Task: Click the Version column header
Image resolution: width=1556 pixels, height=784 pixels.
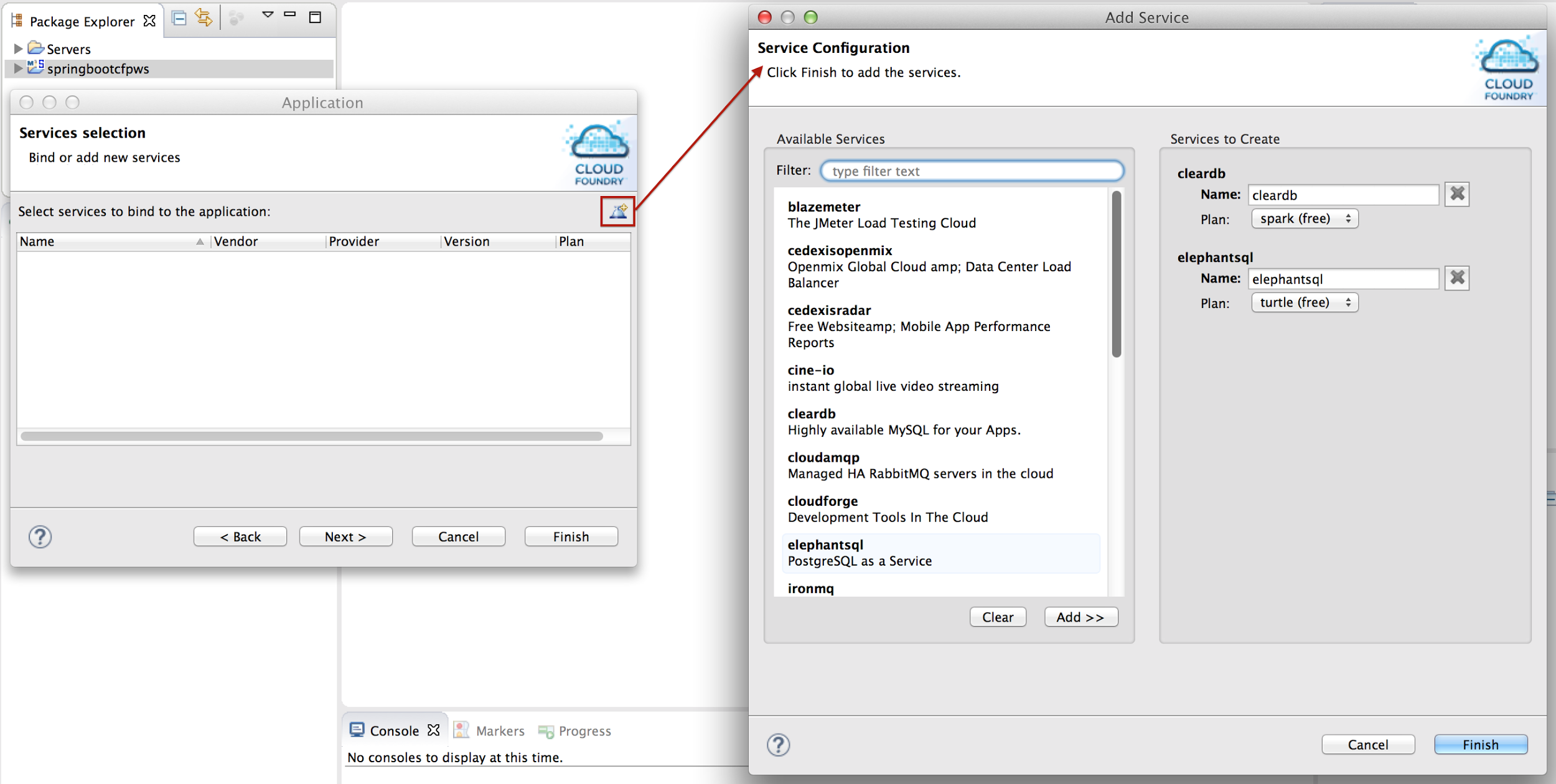Action: point(498,241)
